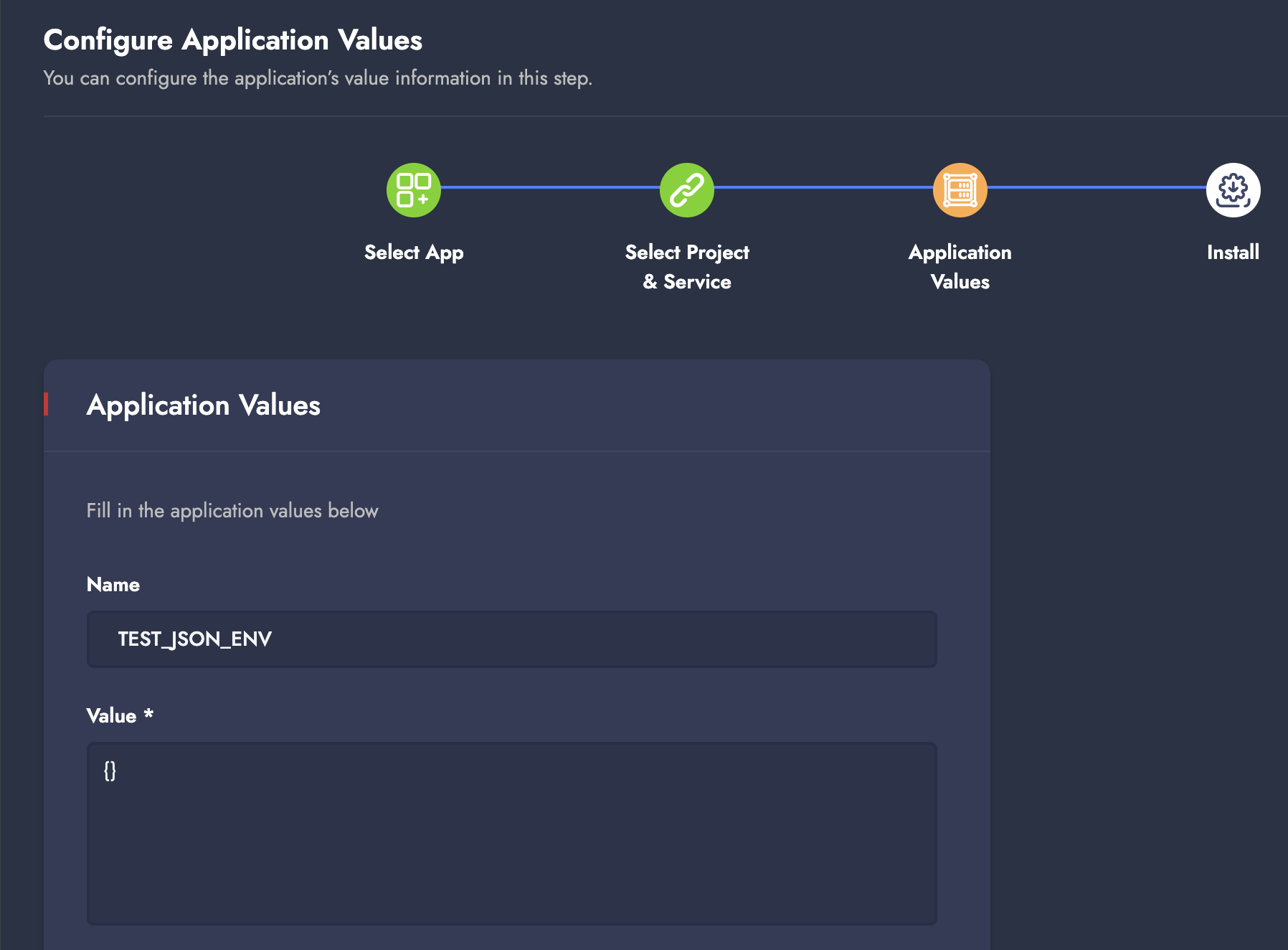Click the 'Application Values' step label under the stepper
1288x950 pixels.
point(960,267)
